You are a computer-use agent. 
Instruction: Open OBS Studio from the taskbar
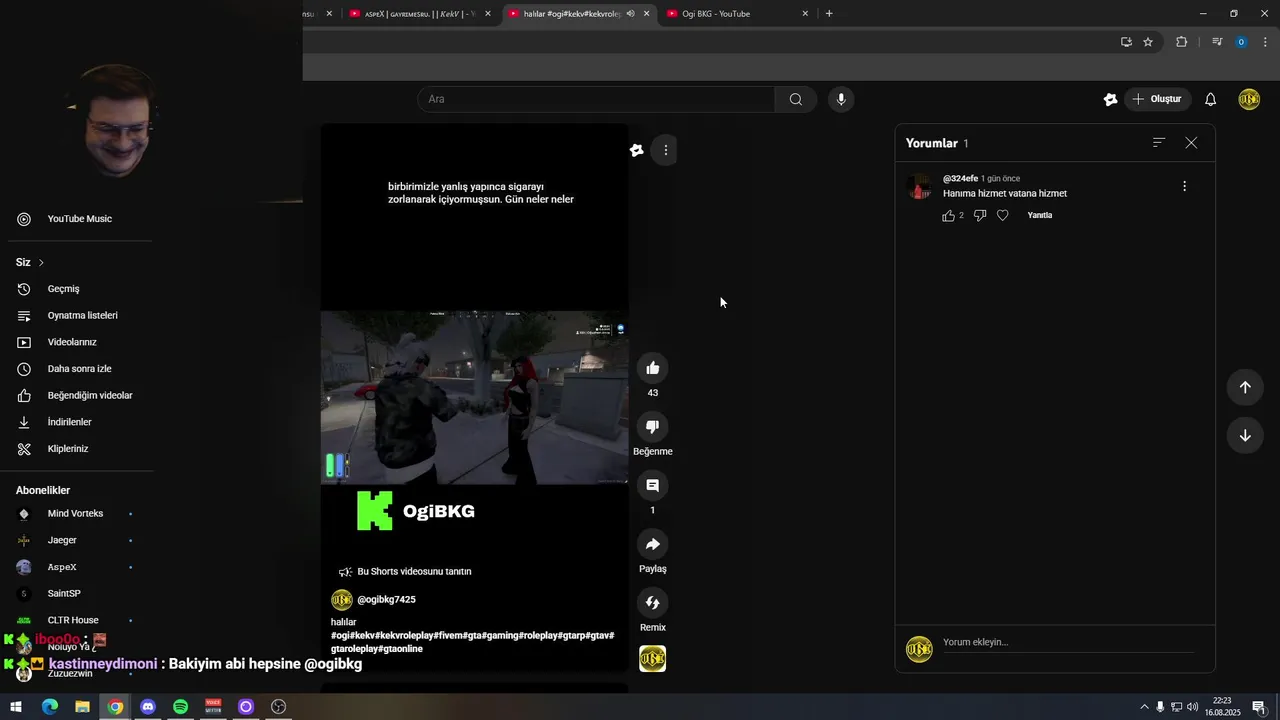tap(279, 707)
